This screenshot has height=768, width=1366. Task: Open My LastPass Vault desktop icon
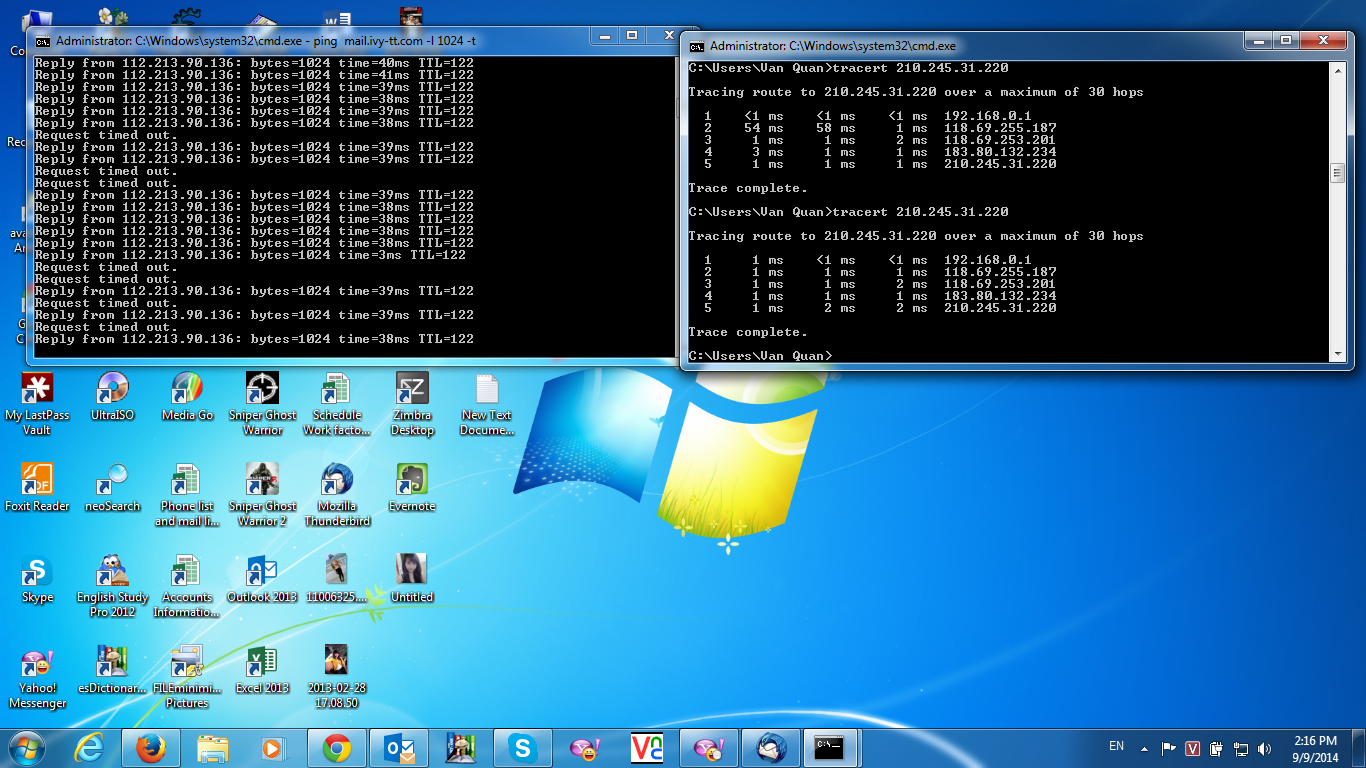tap(37, 404)
